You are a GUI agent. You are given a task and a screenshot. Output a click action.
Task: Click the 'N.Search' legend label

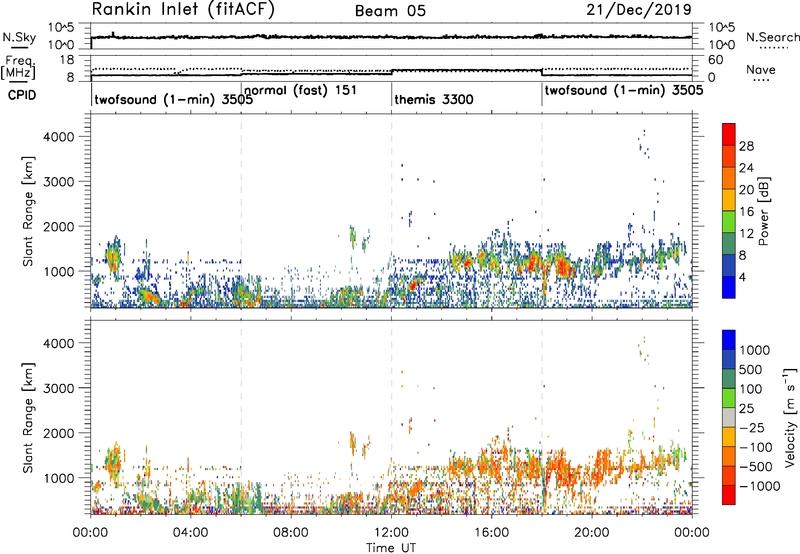click(x=772, y=37)
